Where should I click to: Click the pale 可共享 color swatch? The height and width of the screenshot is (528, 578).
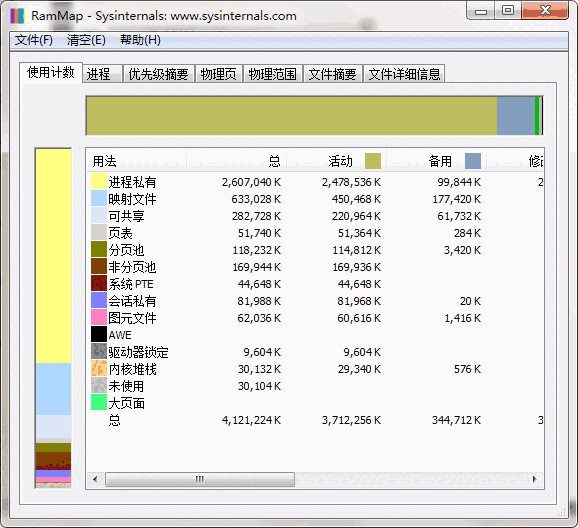pos(99,215)
